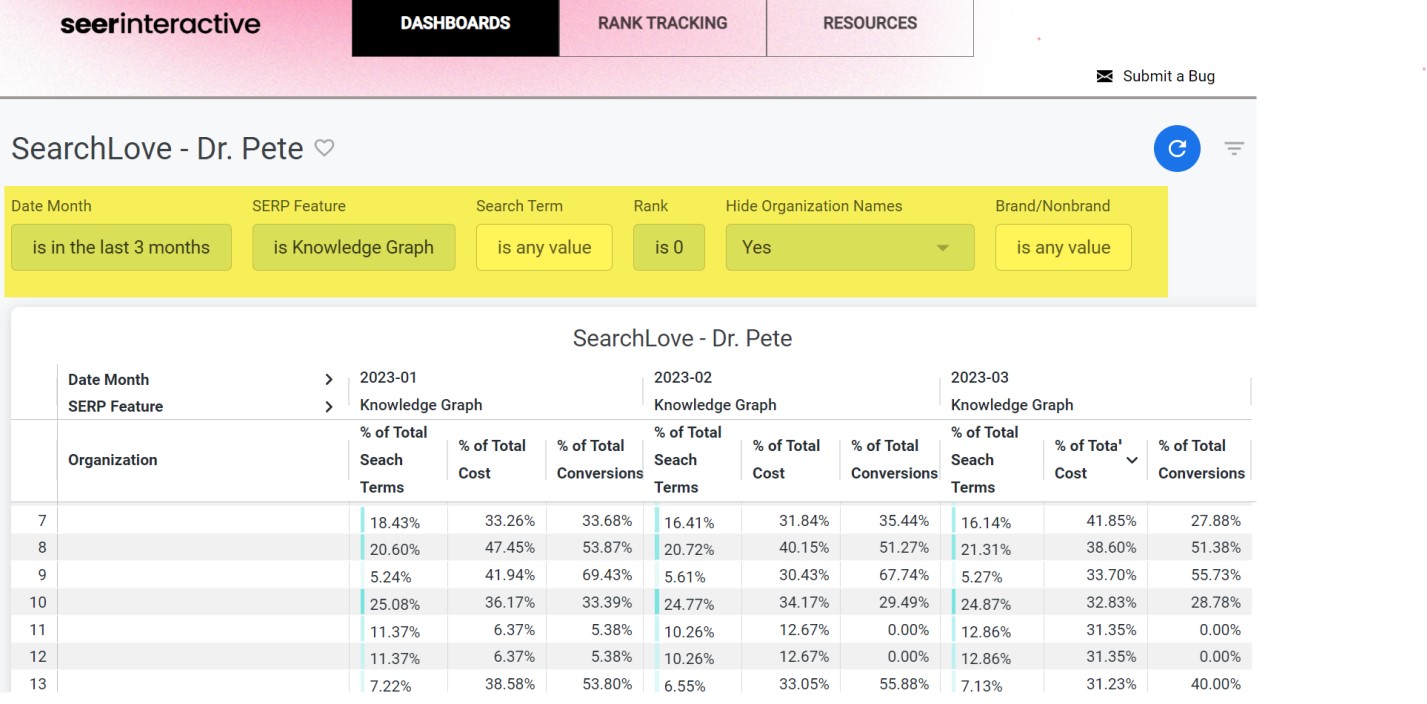
Task: Sort by the Organization column header
Action: 113,460
